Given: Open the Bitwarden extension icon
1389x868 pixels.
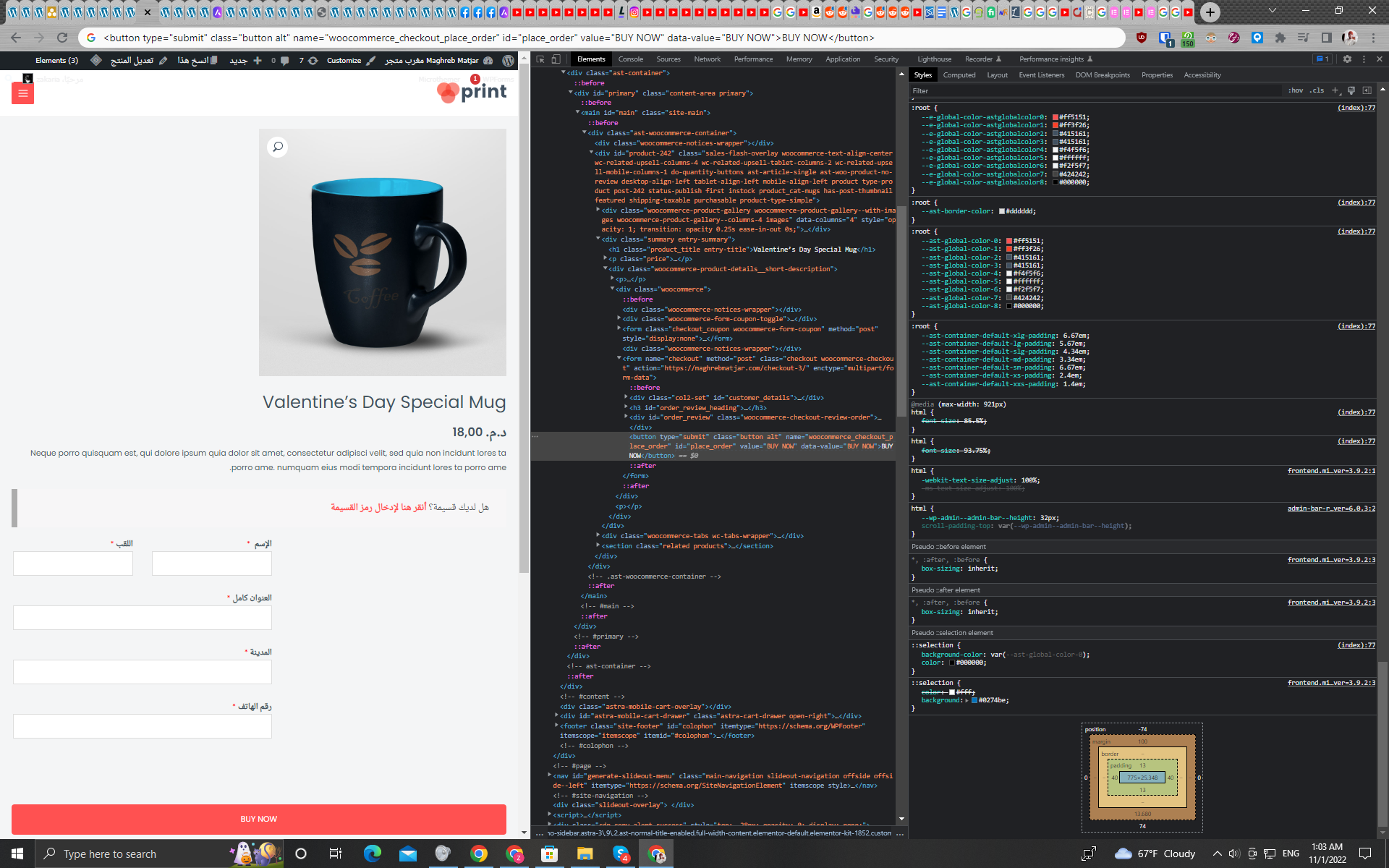Looking at the screenshot, I should click(x=1165, y=38).
